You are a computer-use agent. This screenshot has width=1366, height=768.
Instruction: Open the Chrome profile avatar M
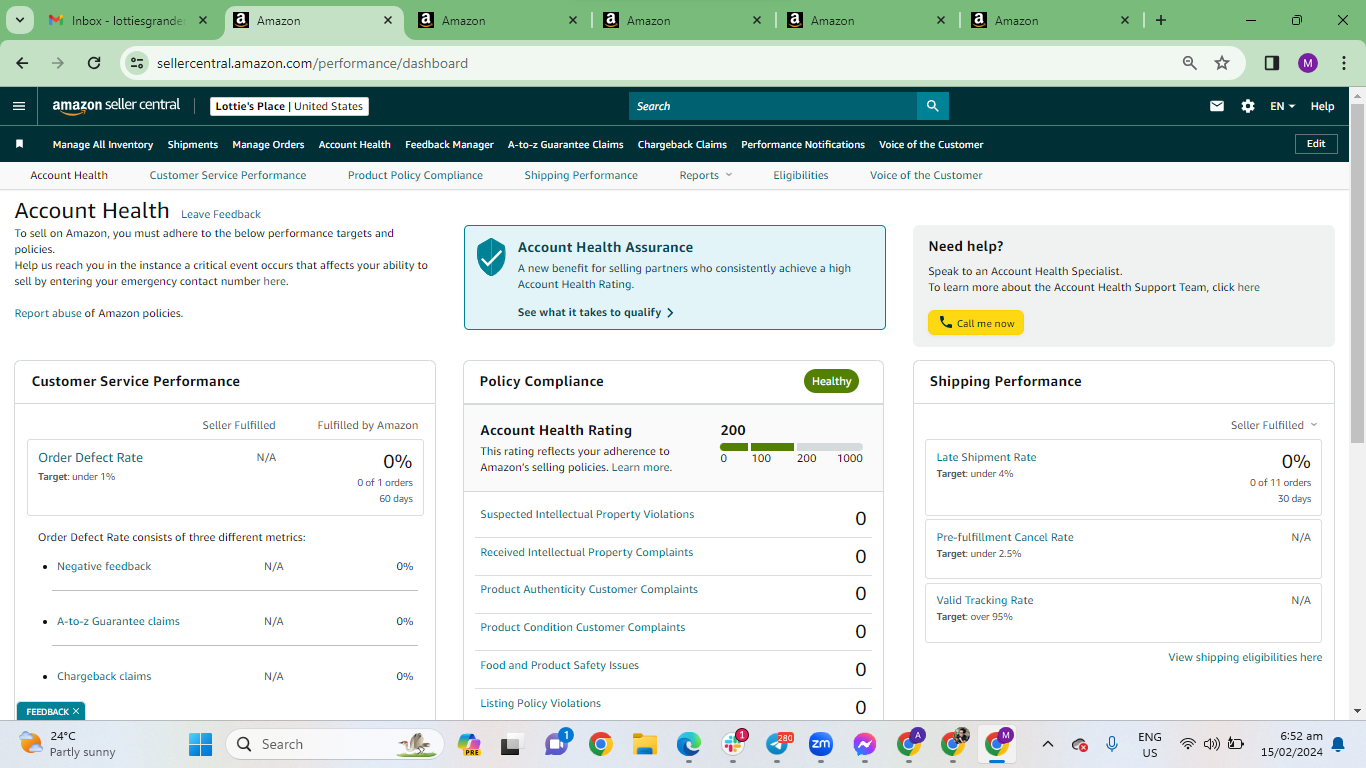coord(1308,63)
